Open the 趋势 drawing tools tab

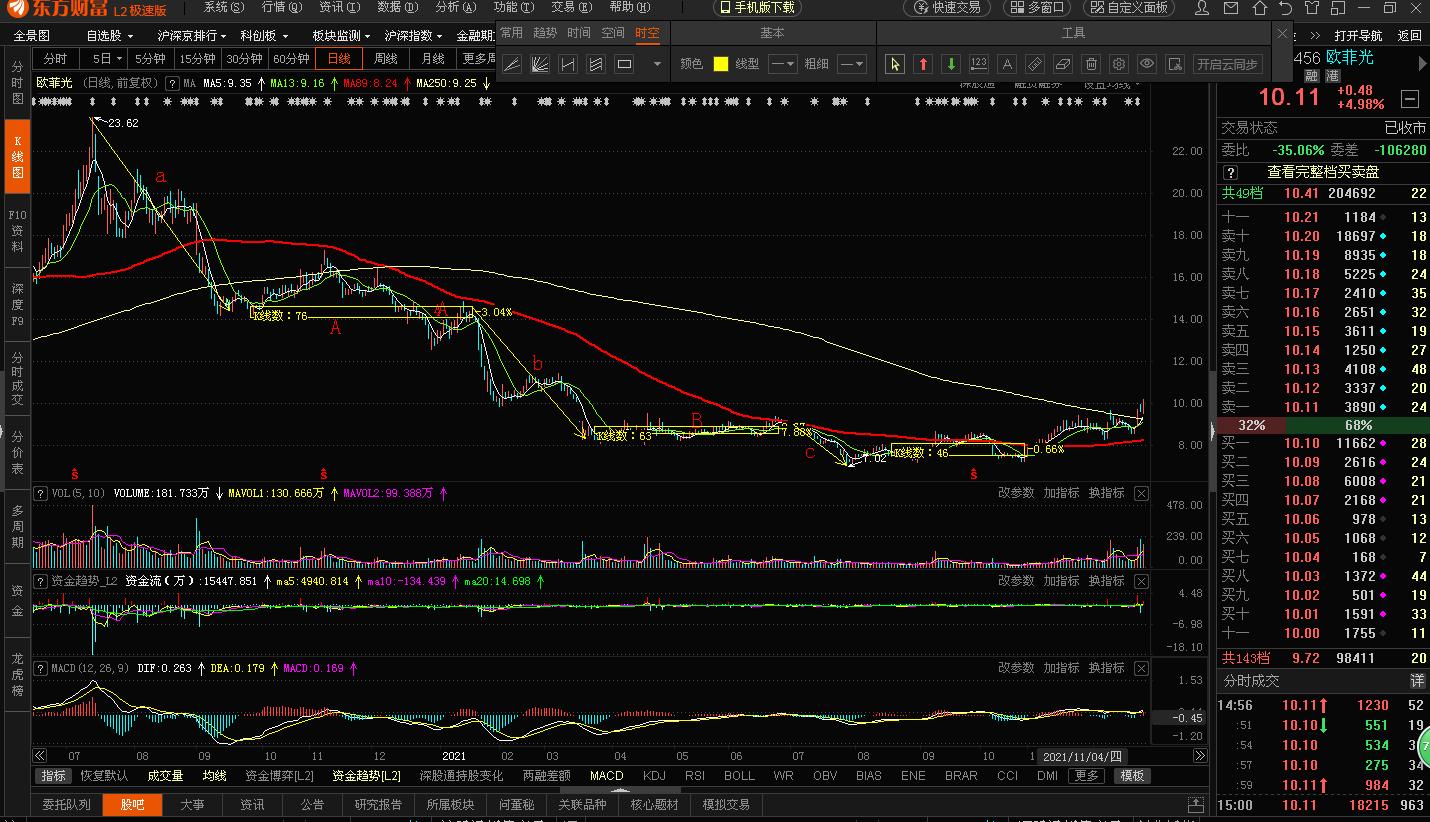[x=545, y=33]
